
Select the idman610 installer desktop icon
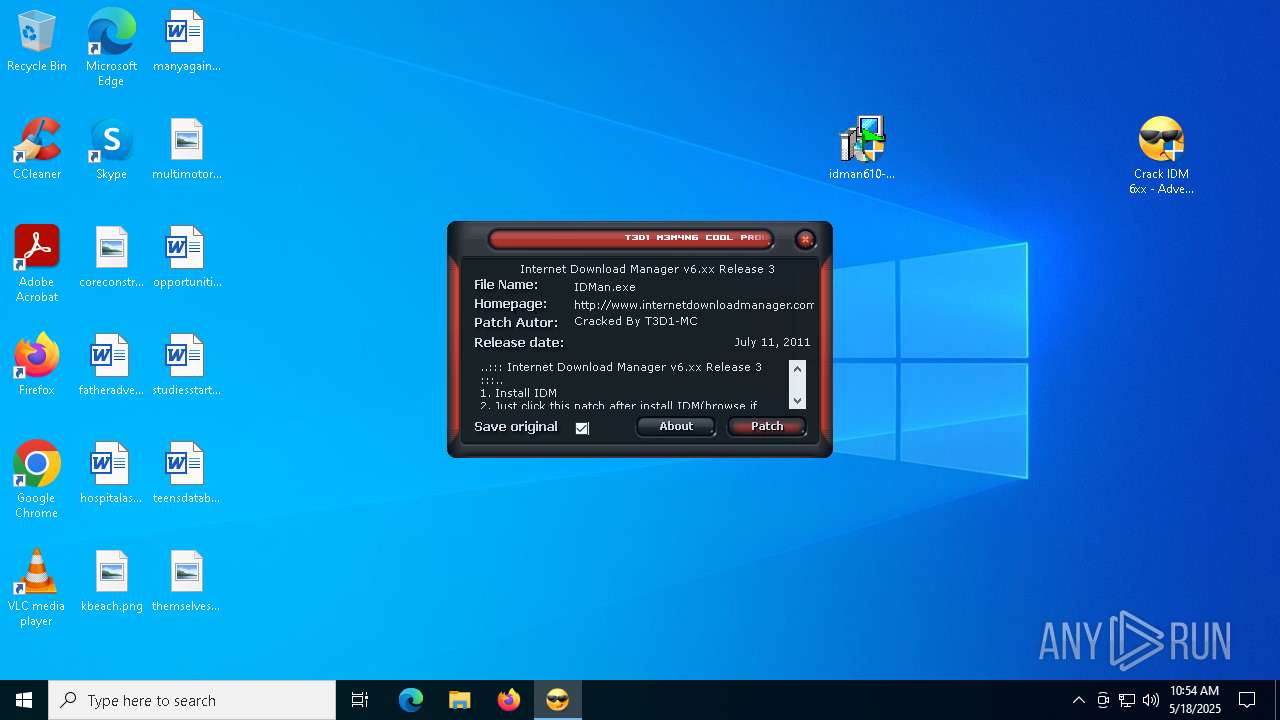pos(861,149)
